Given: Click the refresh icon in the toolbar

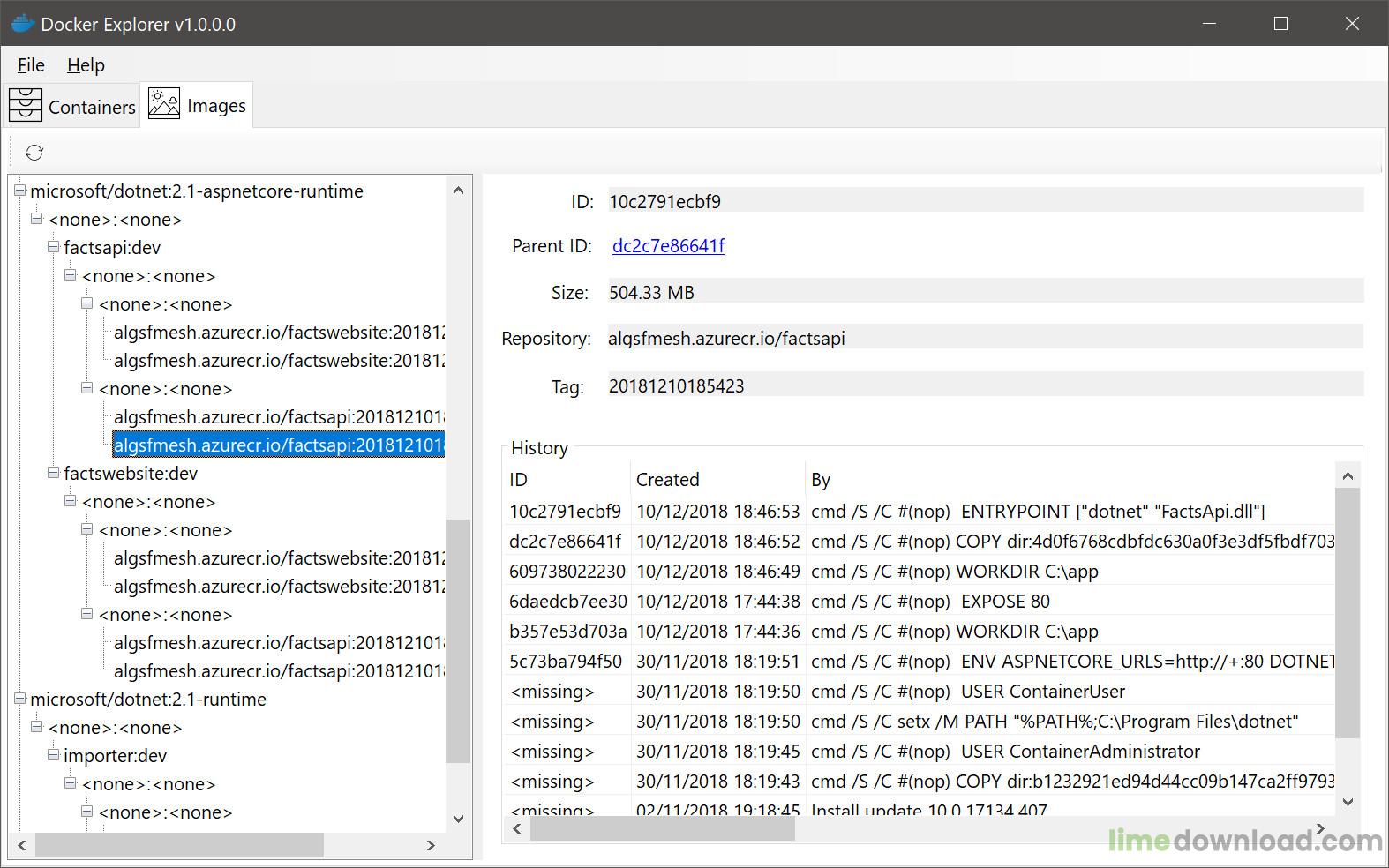Looking at the screenshot, I should 34,153.
